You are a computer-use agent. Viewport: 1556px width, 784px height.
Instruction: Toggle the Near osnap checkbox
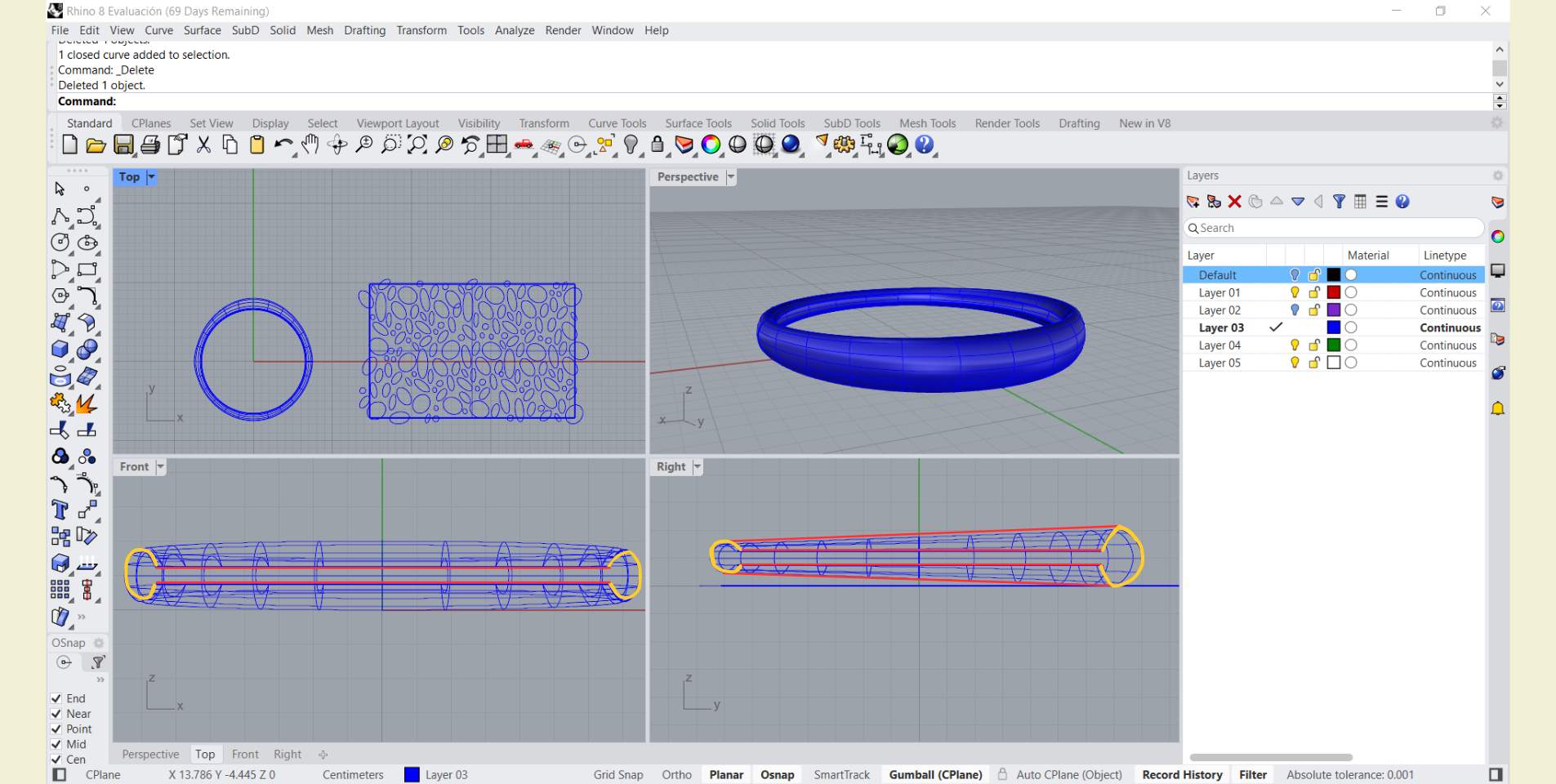(x=56, y=714)
